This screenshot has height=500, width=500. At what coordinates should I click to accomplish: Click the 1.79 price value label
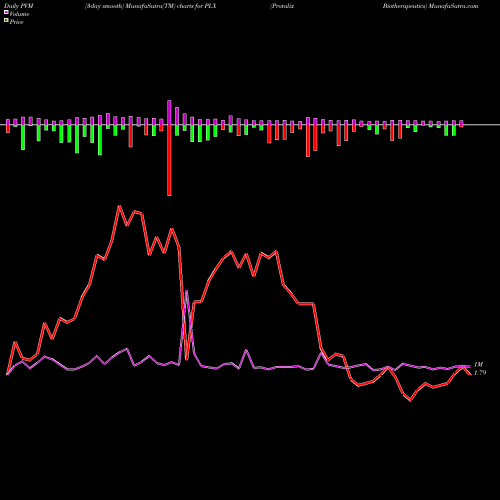(480, 373)
